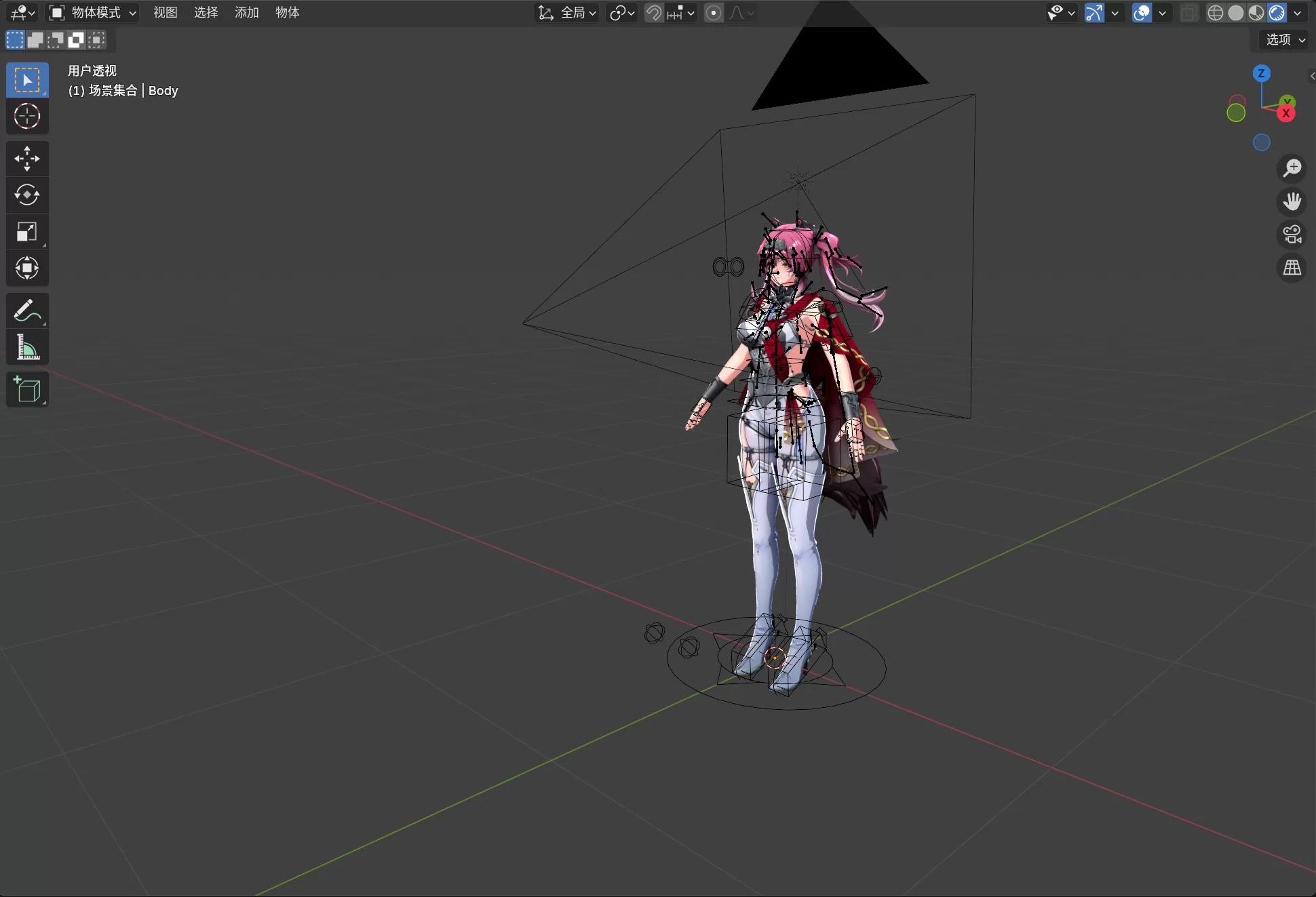The image size is (1316, 897).
Task: Set selection mode to Invert (Difference)
Action: (76, 40)
